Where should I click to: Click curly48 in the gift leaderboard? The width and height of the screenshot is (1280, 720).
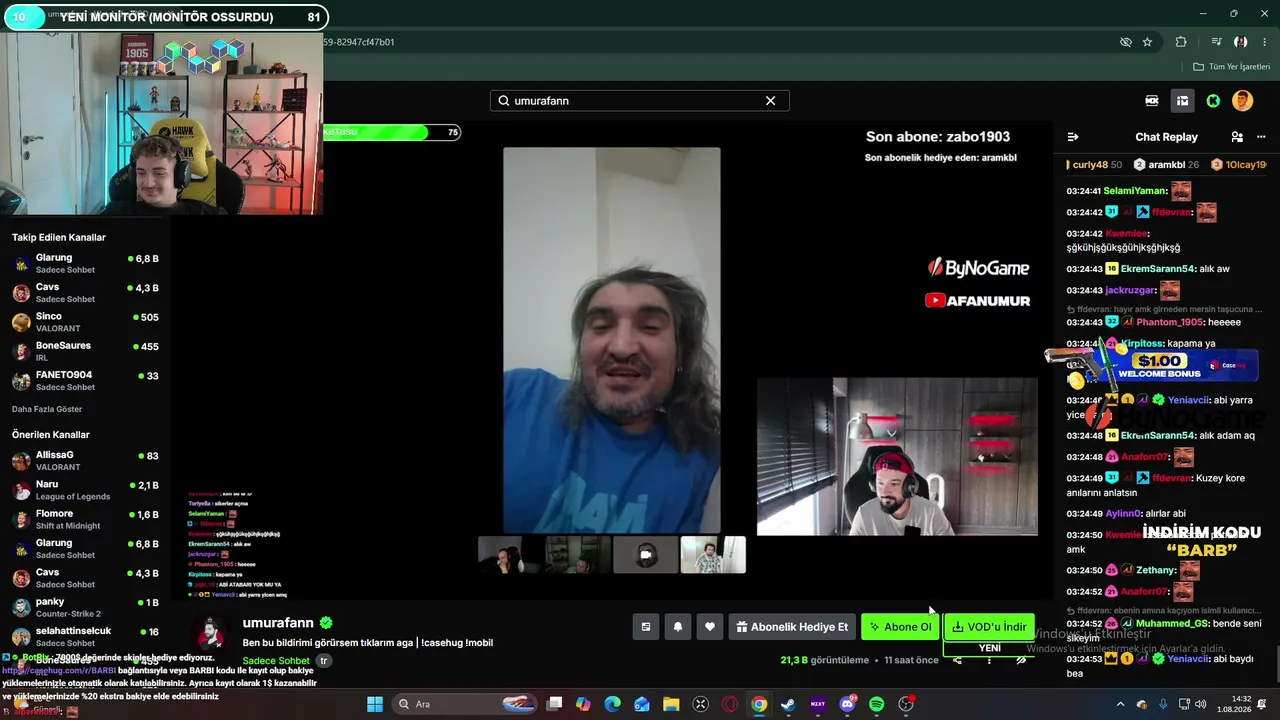(x=1089, y=165)
